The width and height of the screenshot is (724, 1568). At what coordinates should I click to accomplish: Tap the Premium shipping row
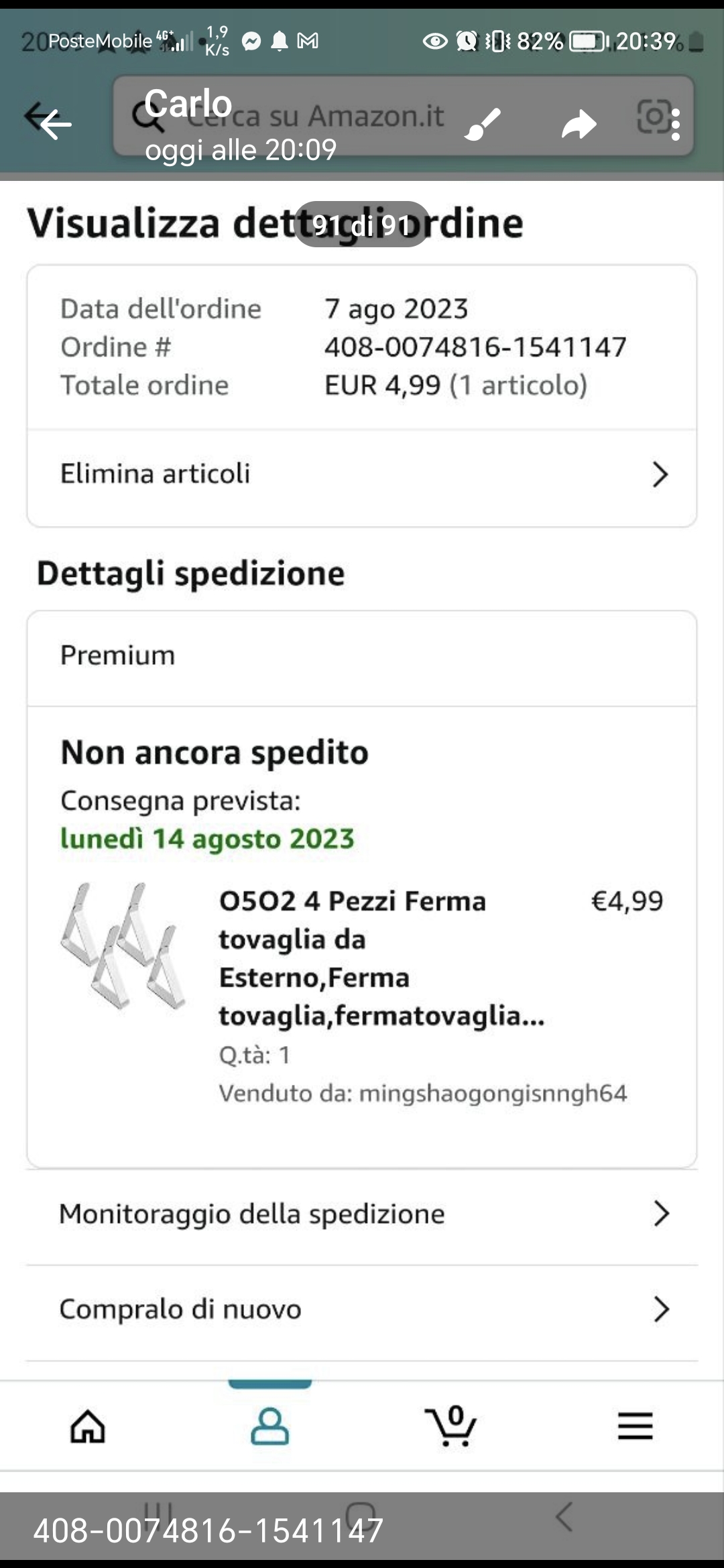[x=361, y=655]
